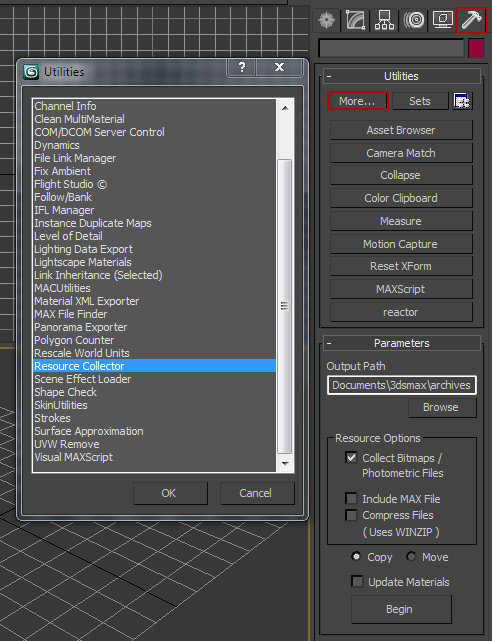Select the Move radio button

point(411,556)
